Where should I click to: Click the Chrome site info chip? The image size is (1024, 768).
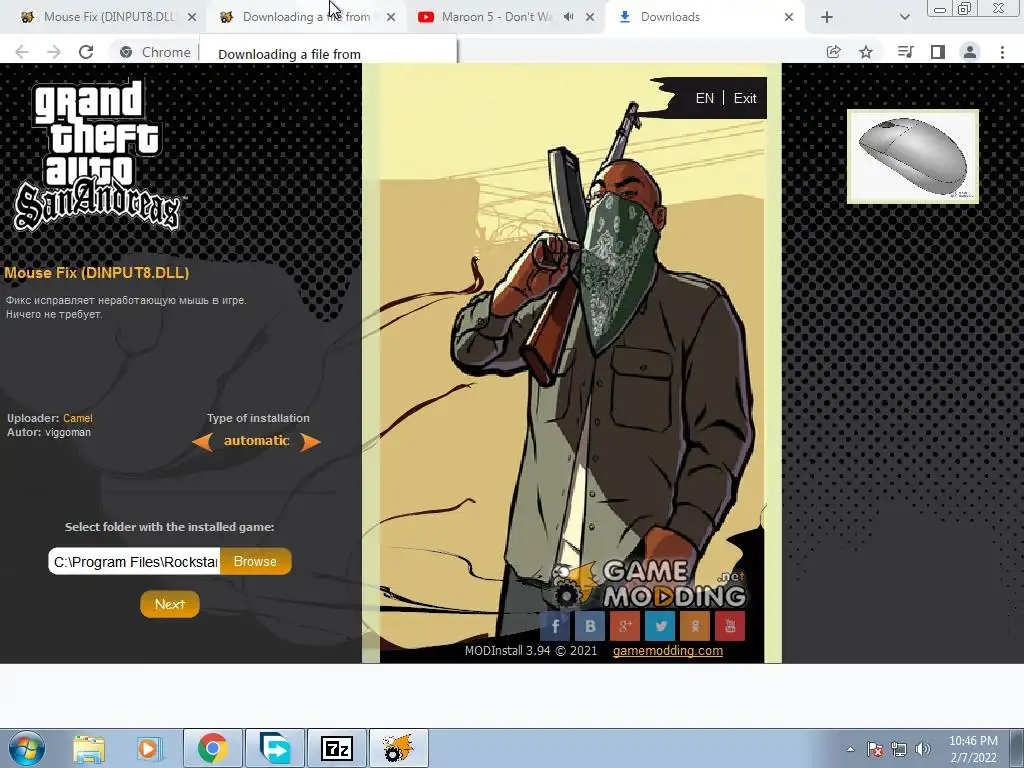155,52
